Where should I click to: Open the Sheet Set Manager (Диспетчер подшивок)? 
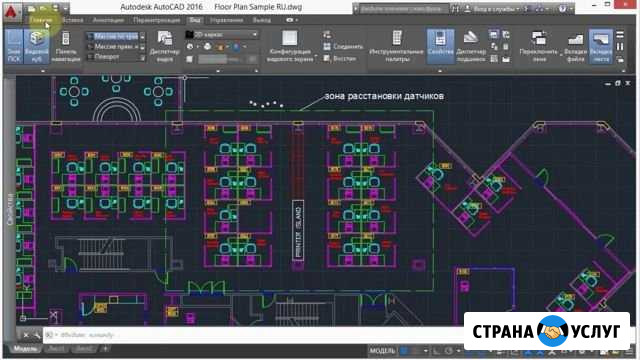[x=471, y=47]
